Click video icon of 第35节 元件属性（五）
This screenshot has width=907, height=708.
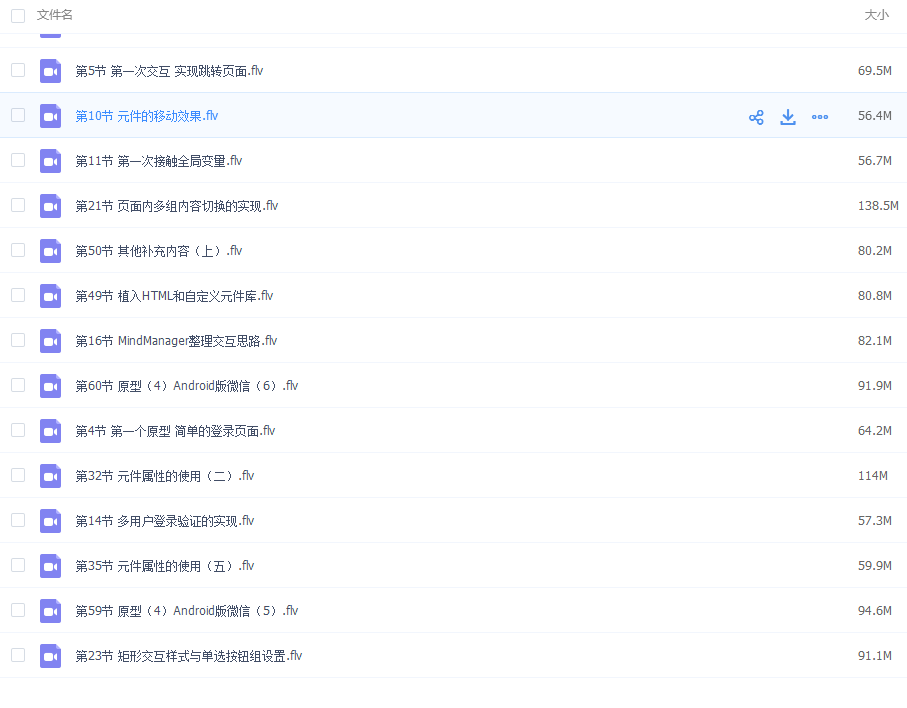click(50, 566)
